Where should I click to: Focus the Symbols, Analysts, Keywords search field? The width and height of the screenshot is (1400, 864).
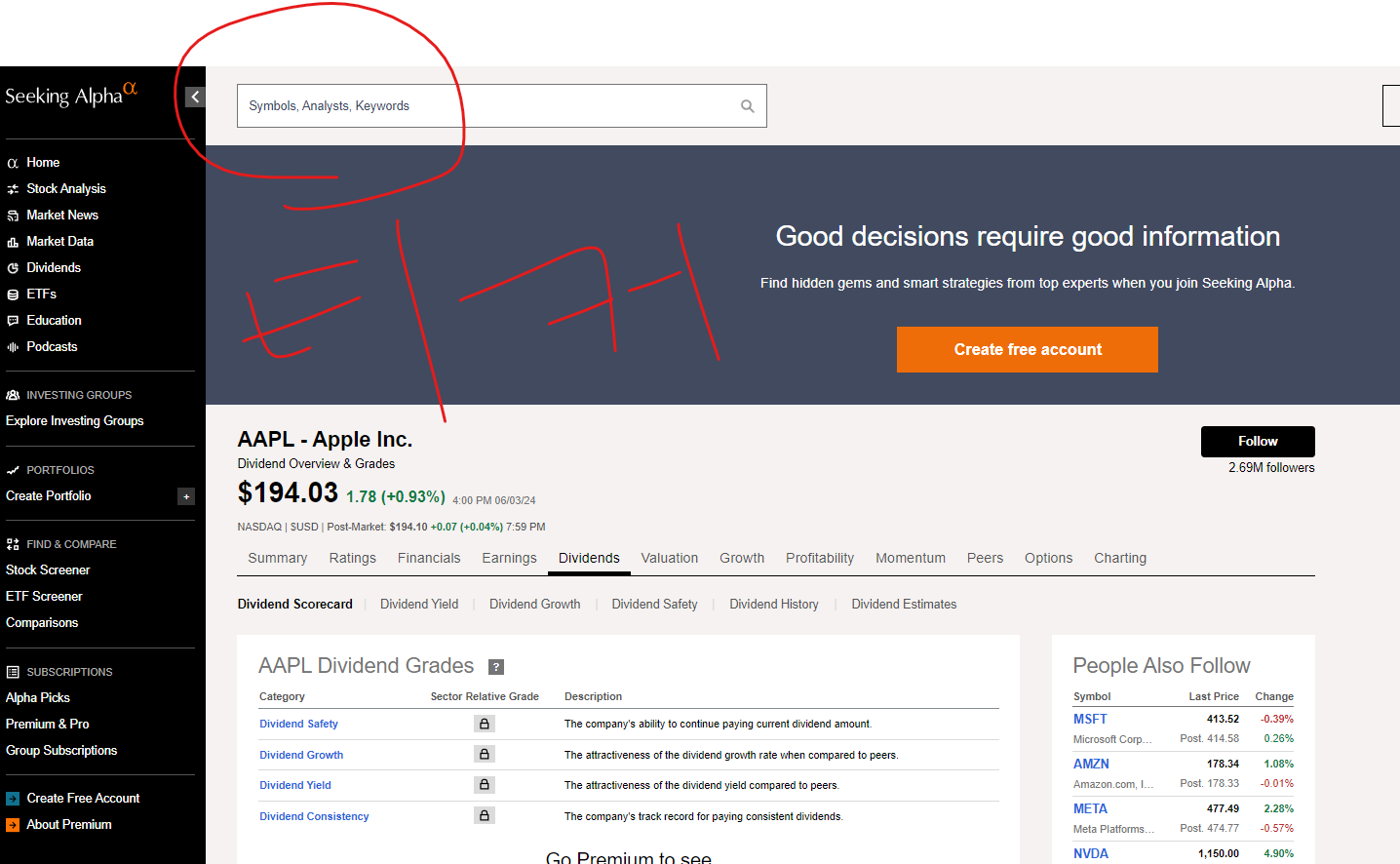click(502, 106)
